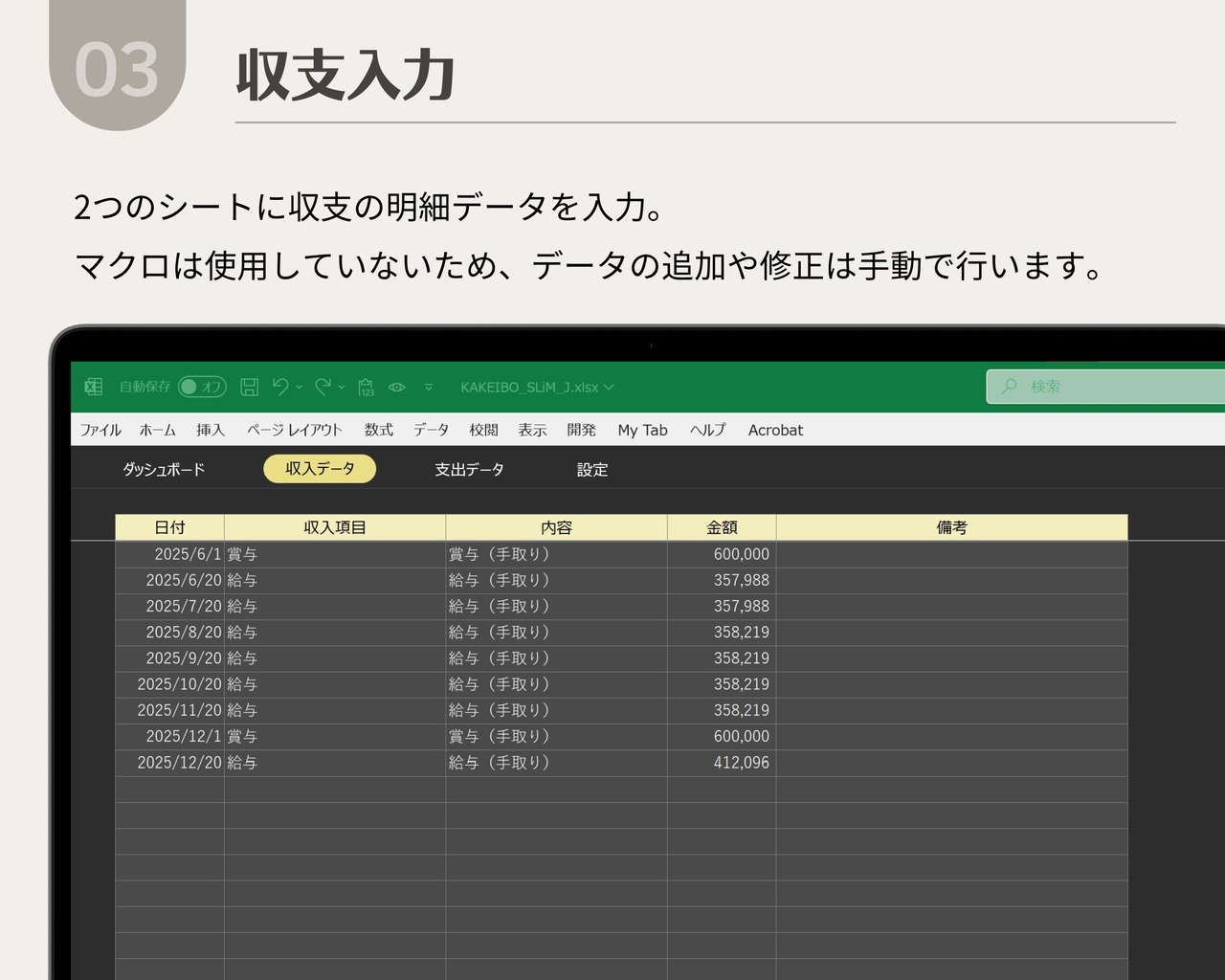This screenshot has width=1225, height=980.
Task: Open the Undo history dropdown arrow
Action: point(298,389)
